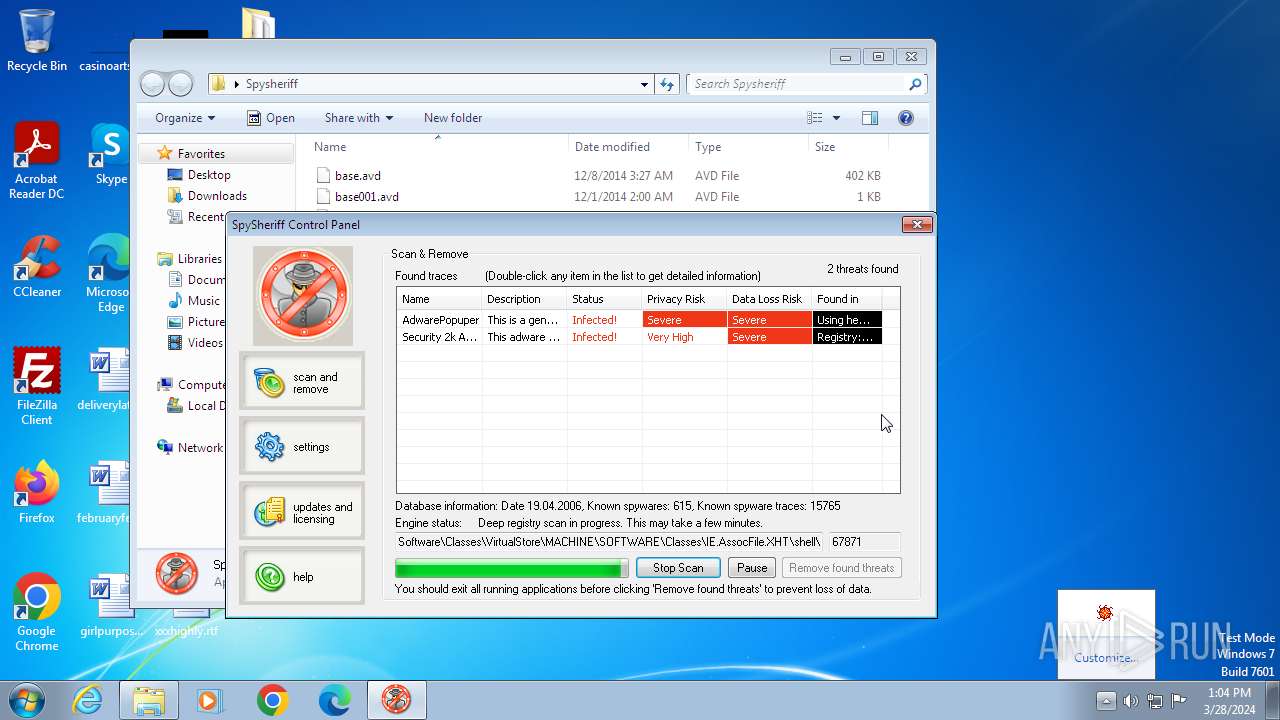Toggle the preview pane icon
Screen dimensions: 1280x720
870,118
